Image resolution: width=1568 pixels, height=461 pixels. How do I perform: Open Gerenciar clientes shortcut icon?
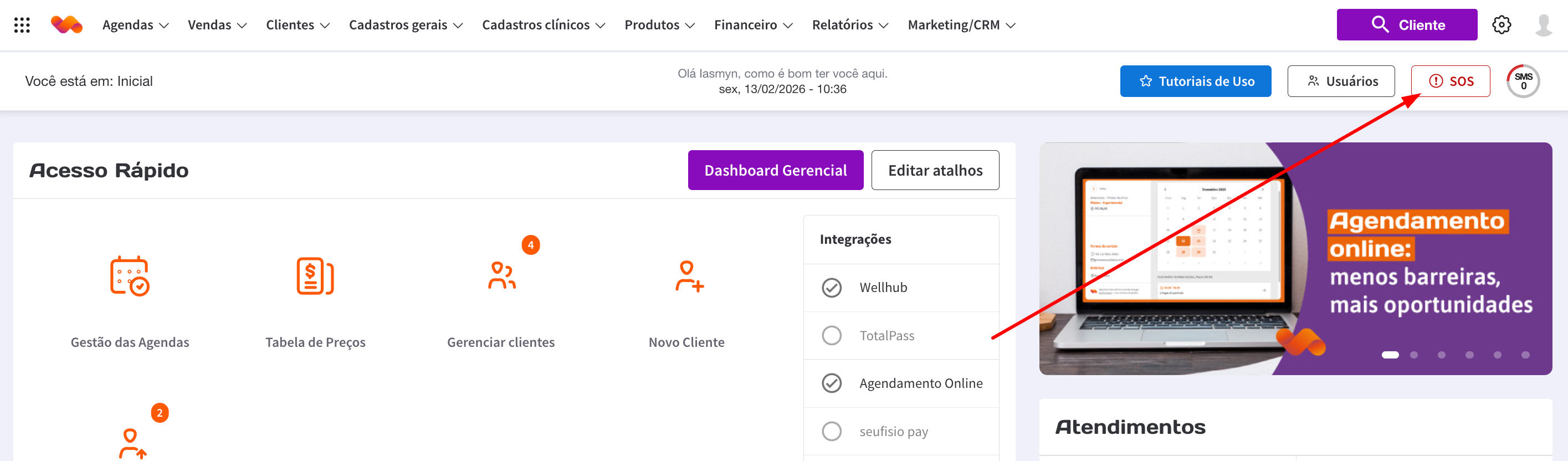pyautogui.click(x=501, y=276)
